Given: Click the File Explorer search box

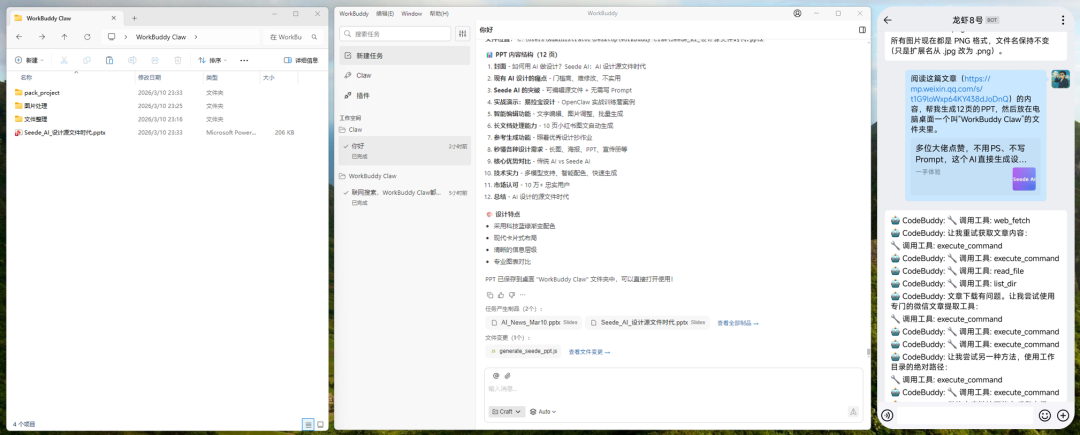Looking at the screenshot, I should click(x=293, y=36).
